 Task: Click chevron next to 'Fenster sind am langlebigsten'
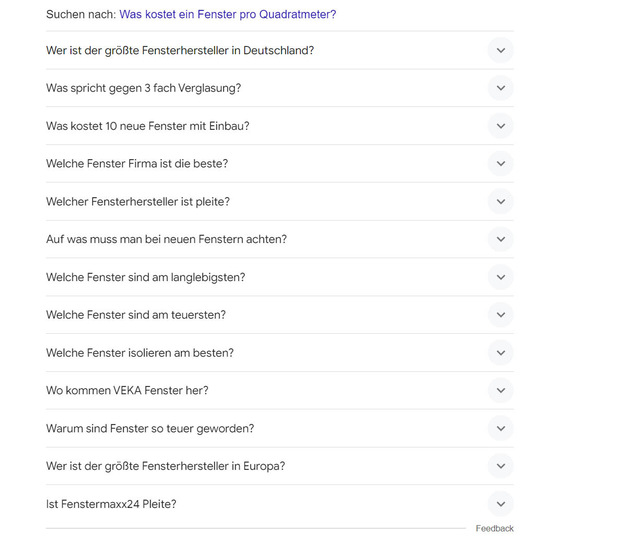pos(501,277)
